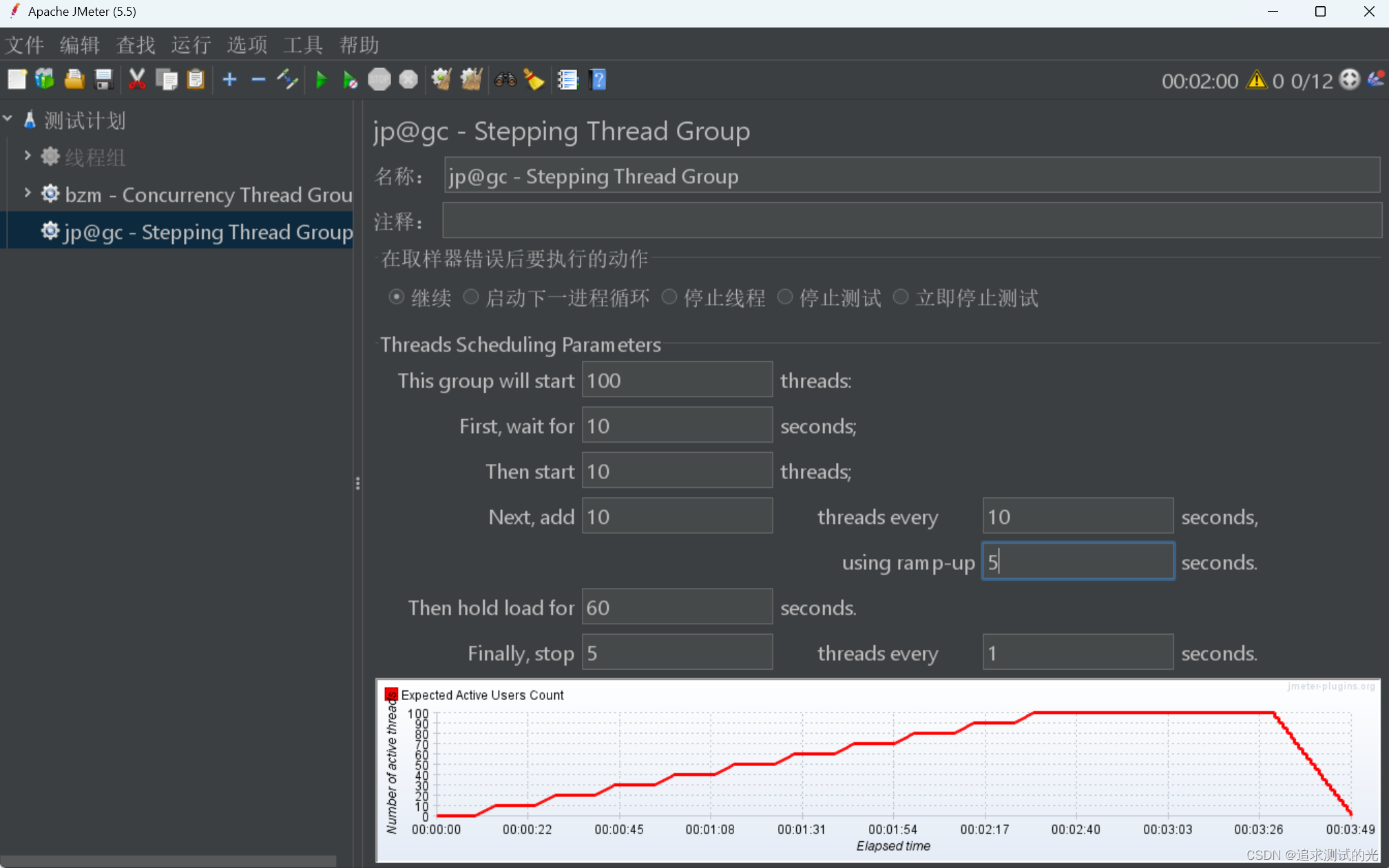Click the Clear all double-broom icon
The image size is (1389, 868).
[x=471, y=80]
